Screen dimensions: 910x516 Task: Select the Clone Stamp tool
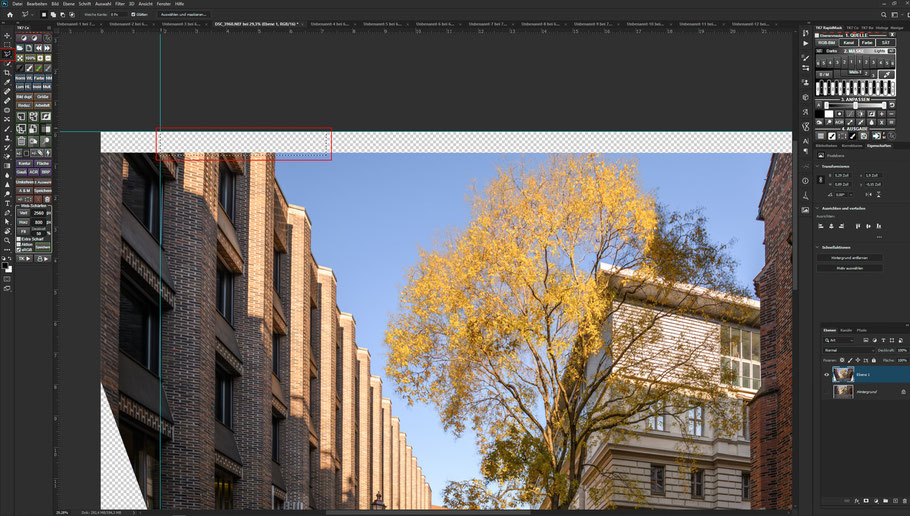click(7, 138)
